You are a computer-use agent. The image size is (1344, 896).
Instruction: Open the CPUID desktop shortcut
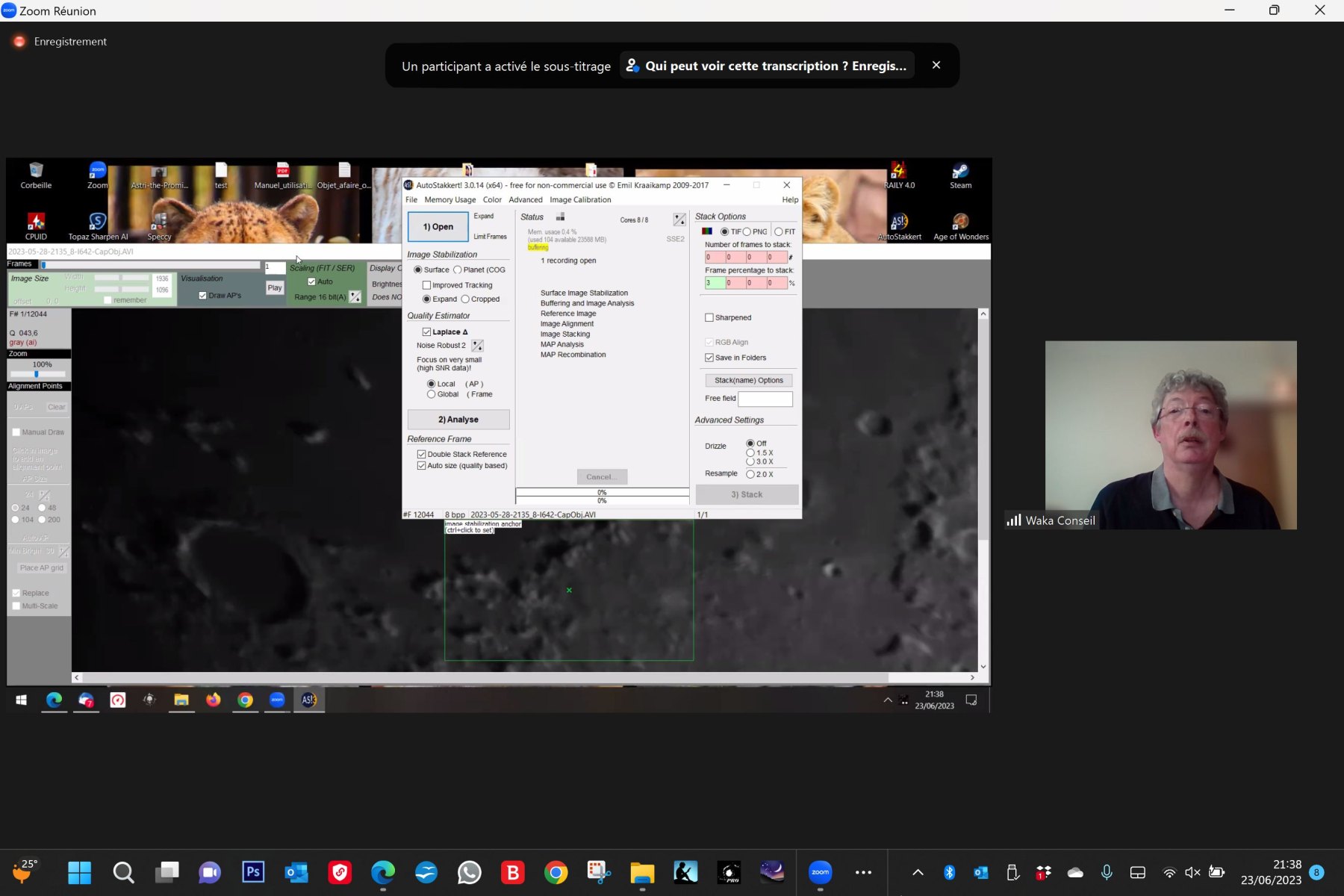point(36,227)
